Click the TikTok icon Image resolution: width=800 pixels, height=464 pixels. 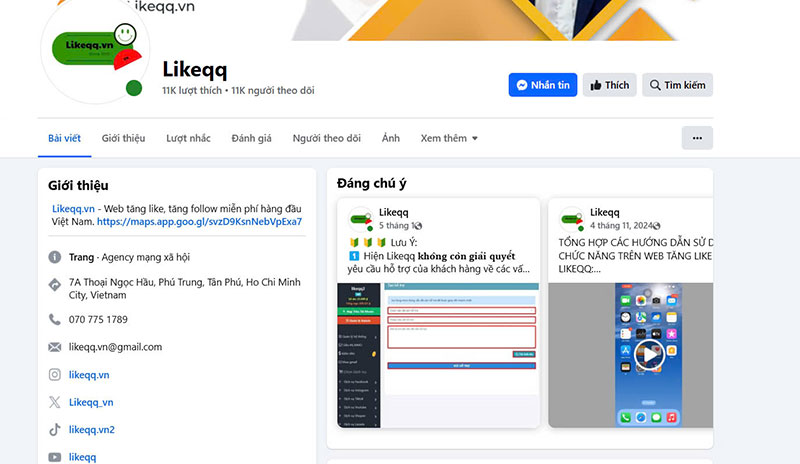pyautogui.click(x=55, y=430)
